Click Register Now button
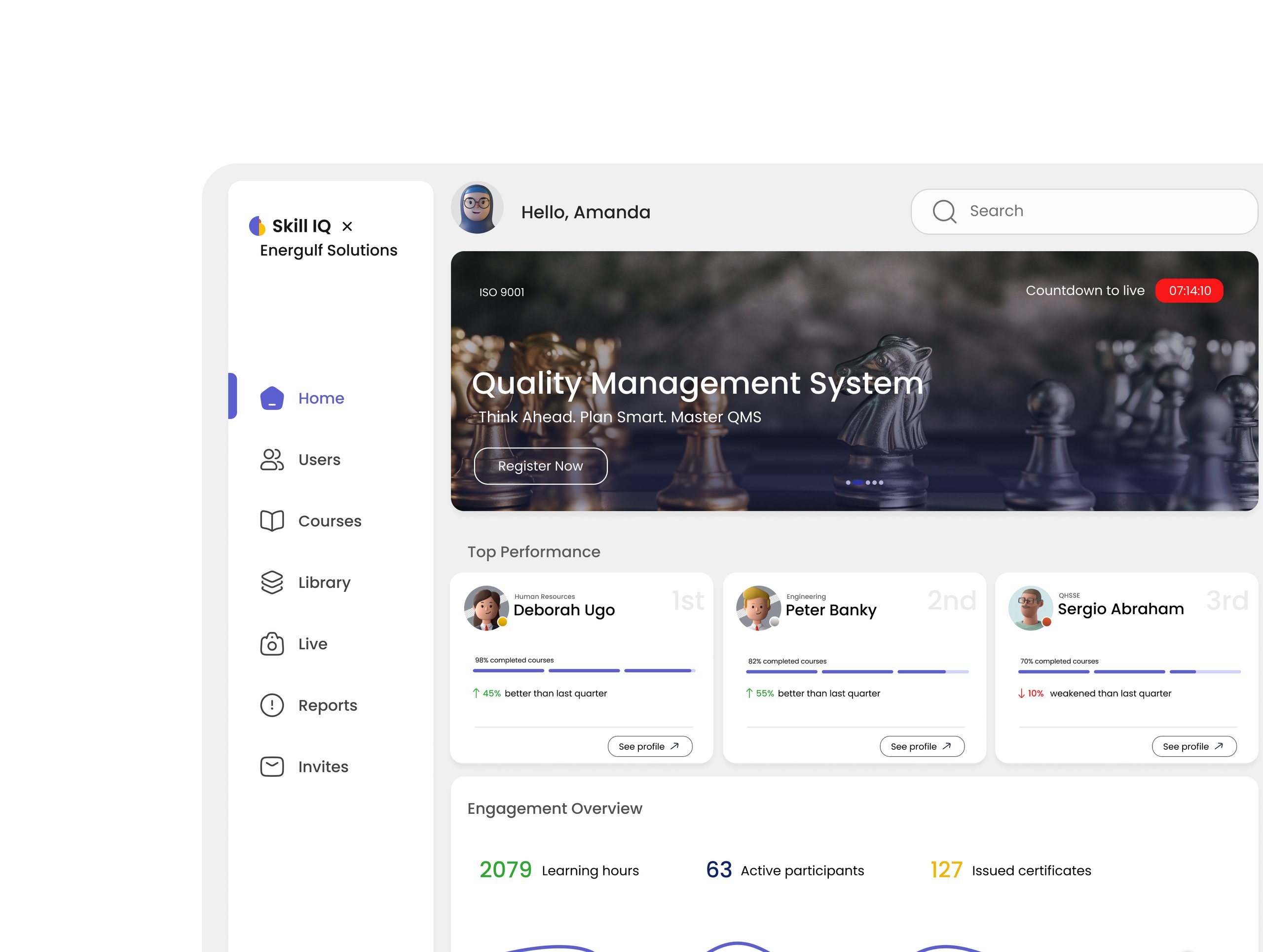1263x952 pixels. tap(541, 466)
